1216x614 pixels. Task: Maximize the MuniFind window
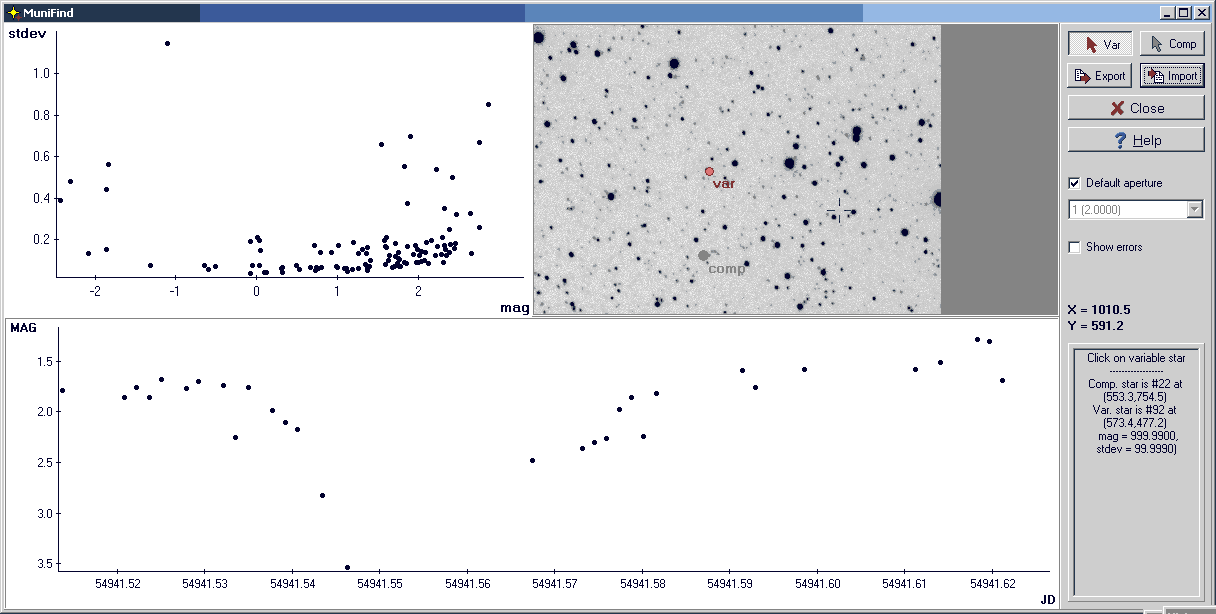1183,13
